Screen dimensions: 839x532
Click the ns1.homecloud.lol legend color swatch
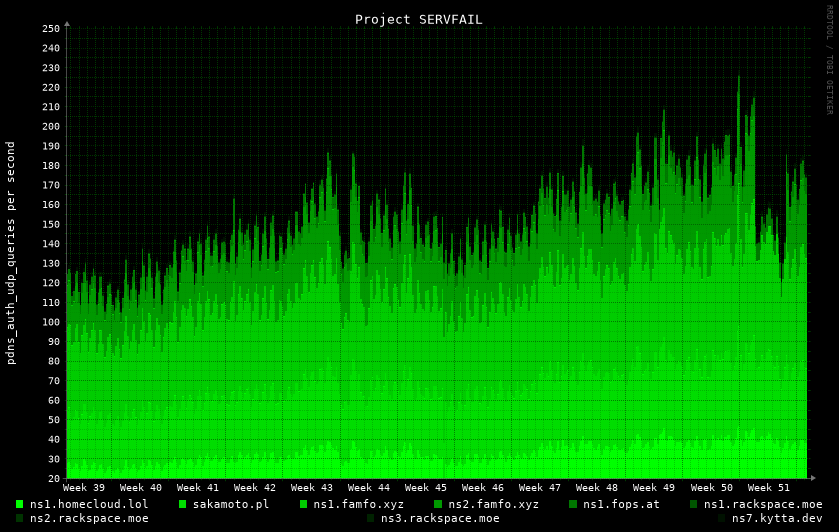(x=20, y=504)
